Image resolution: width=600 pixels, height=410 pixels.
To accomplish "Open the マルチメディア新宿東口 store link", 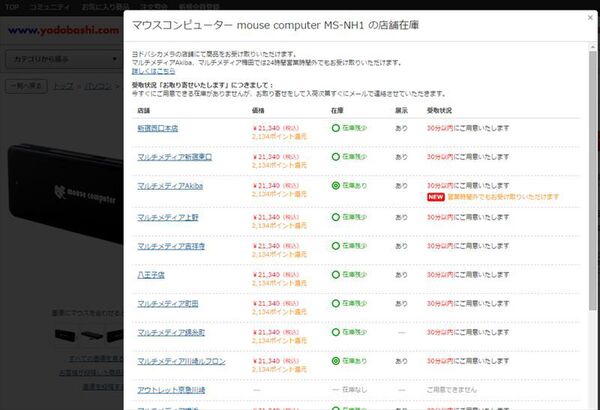I will tap(174, 157).
